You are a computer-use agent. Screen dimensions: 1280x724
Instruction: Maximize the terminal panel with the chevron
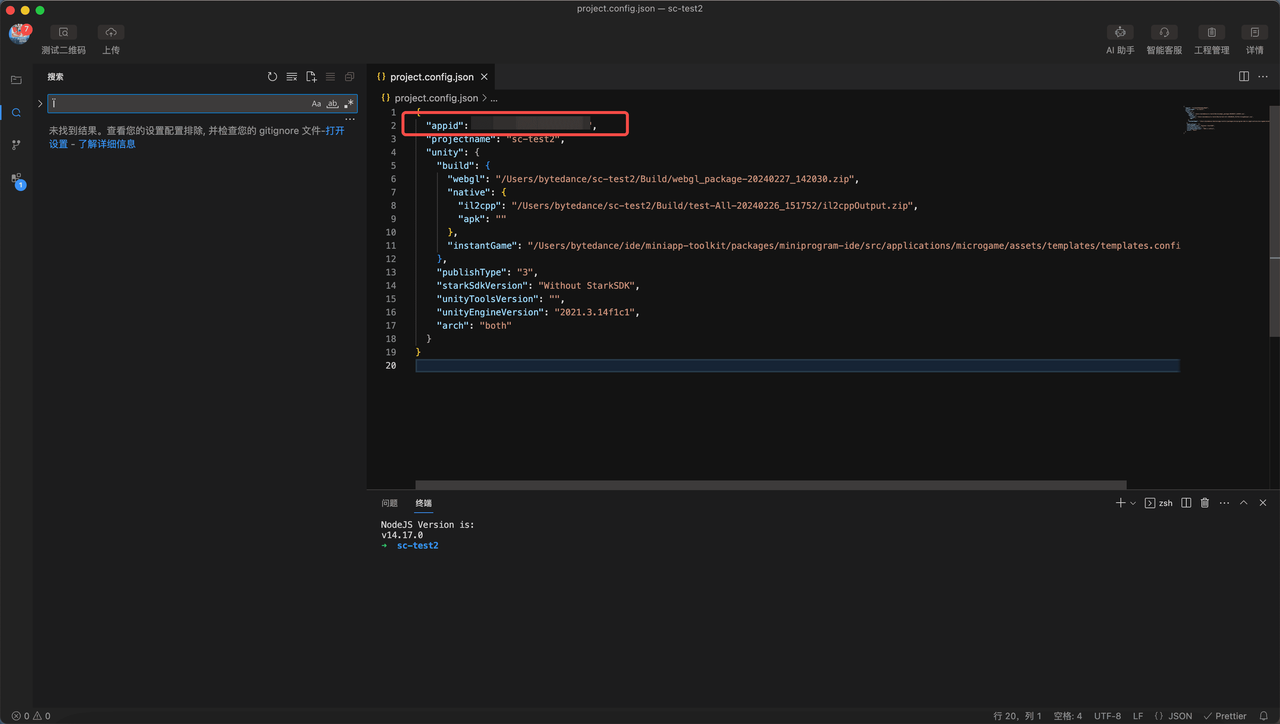tap(1244, 503)
